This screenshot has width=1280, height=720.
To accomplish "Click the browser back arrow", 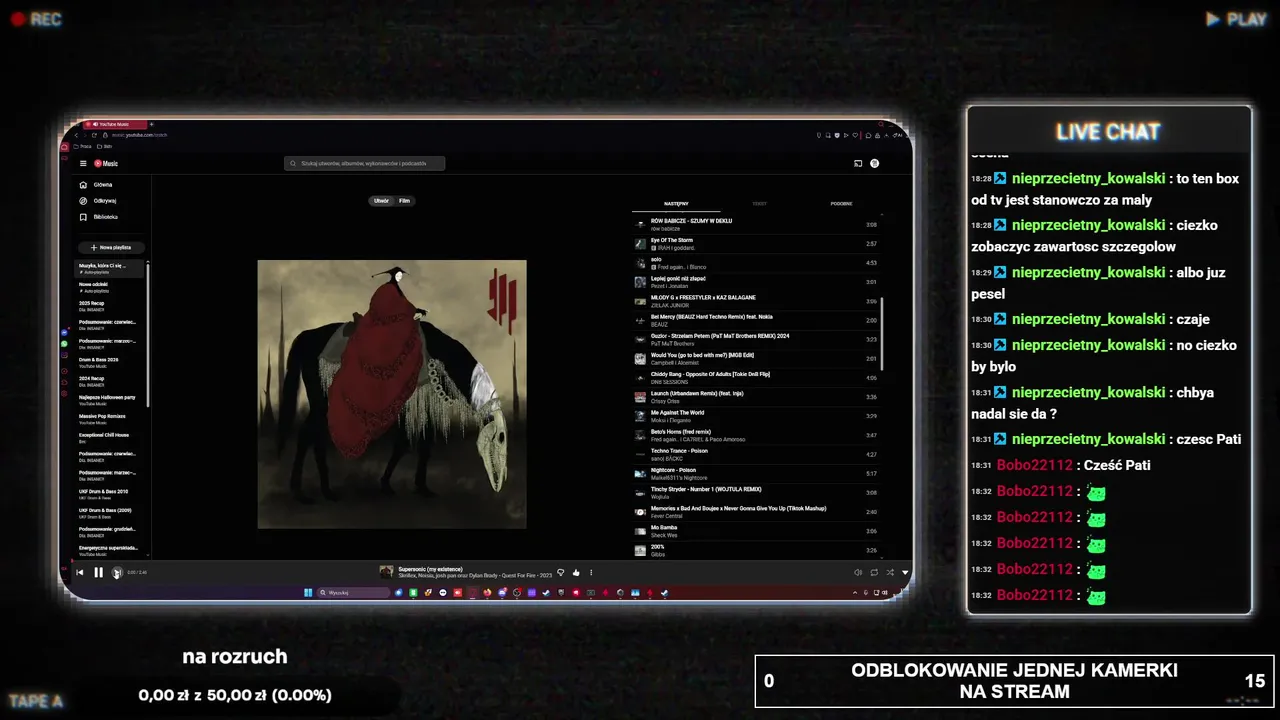I will [75, 135].
